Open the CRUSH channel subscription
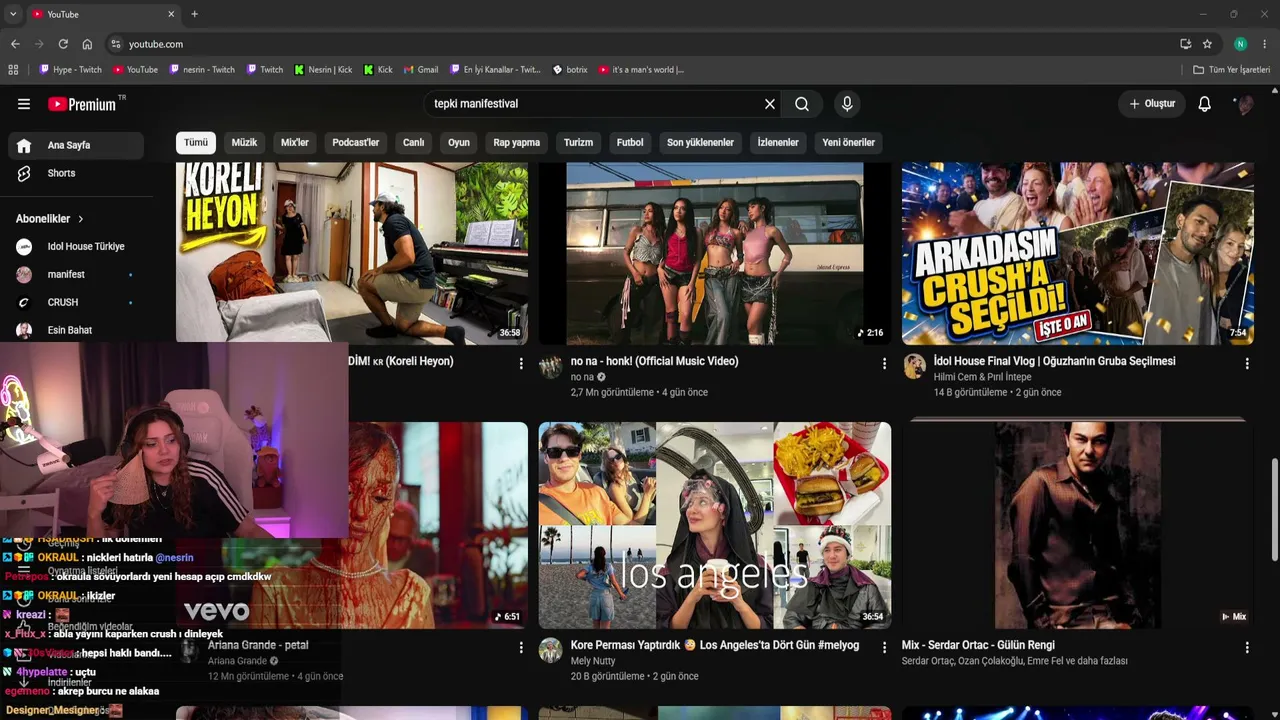1280x720 pixels. (x=76, y=302)
